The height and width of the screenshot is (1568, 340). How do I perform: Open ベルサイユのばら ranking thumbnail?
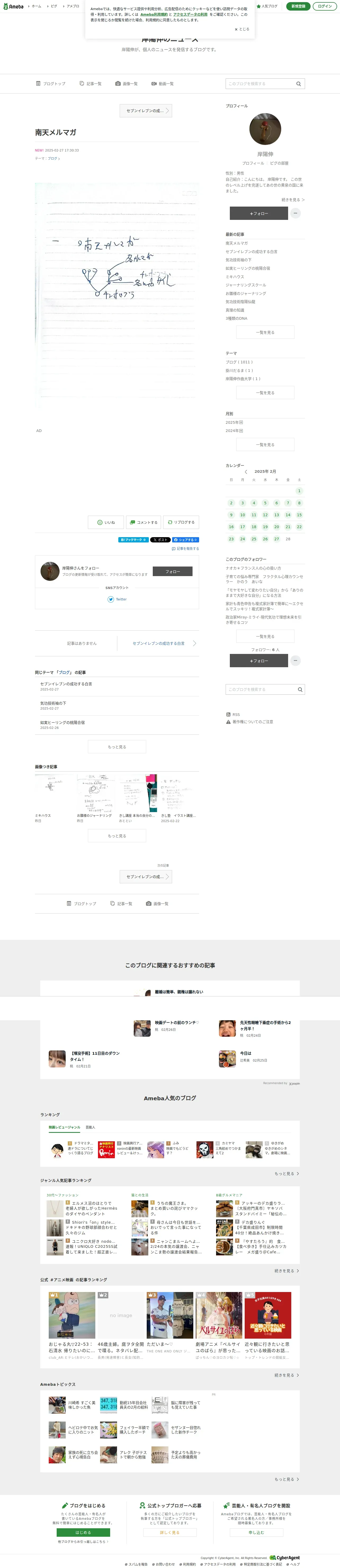click(218, 1315)
